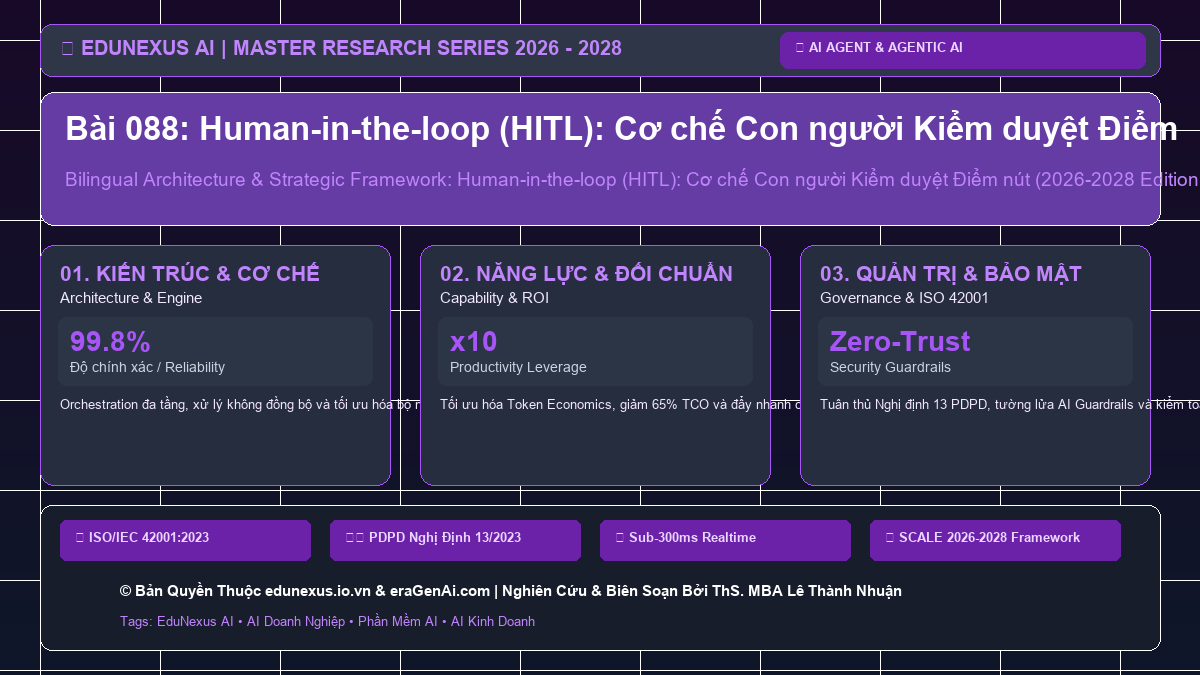Image resolution: width=1200 pixels, height=675 pixels.
Task: Click the Bài 088 Human-in-the-loop title
Action: coord(620,129)
